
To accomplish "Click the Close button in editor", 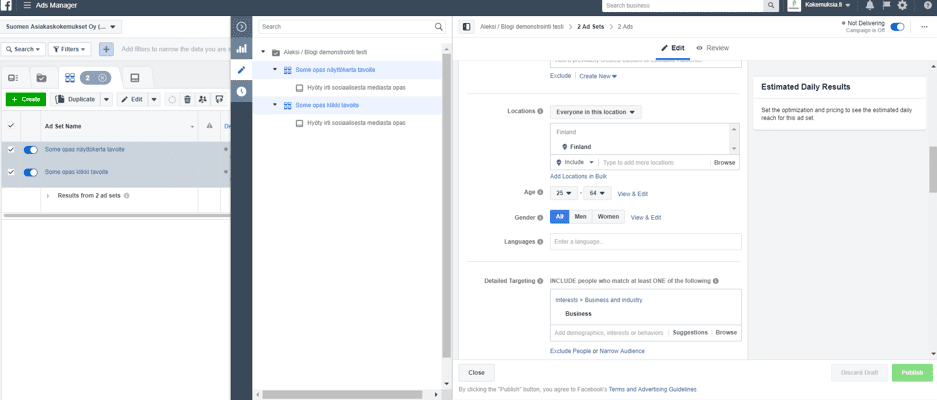I will [x=476, y=372].
